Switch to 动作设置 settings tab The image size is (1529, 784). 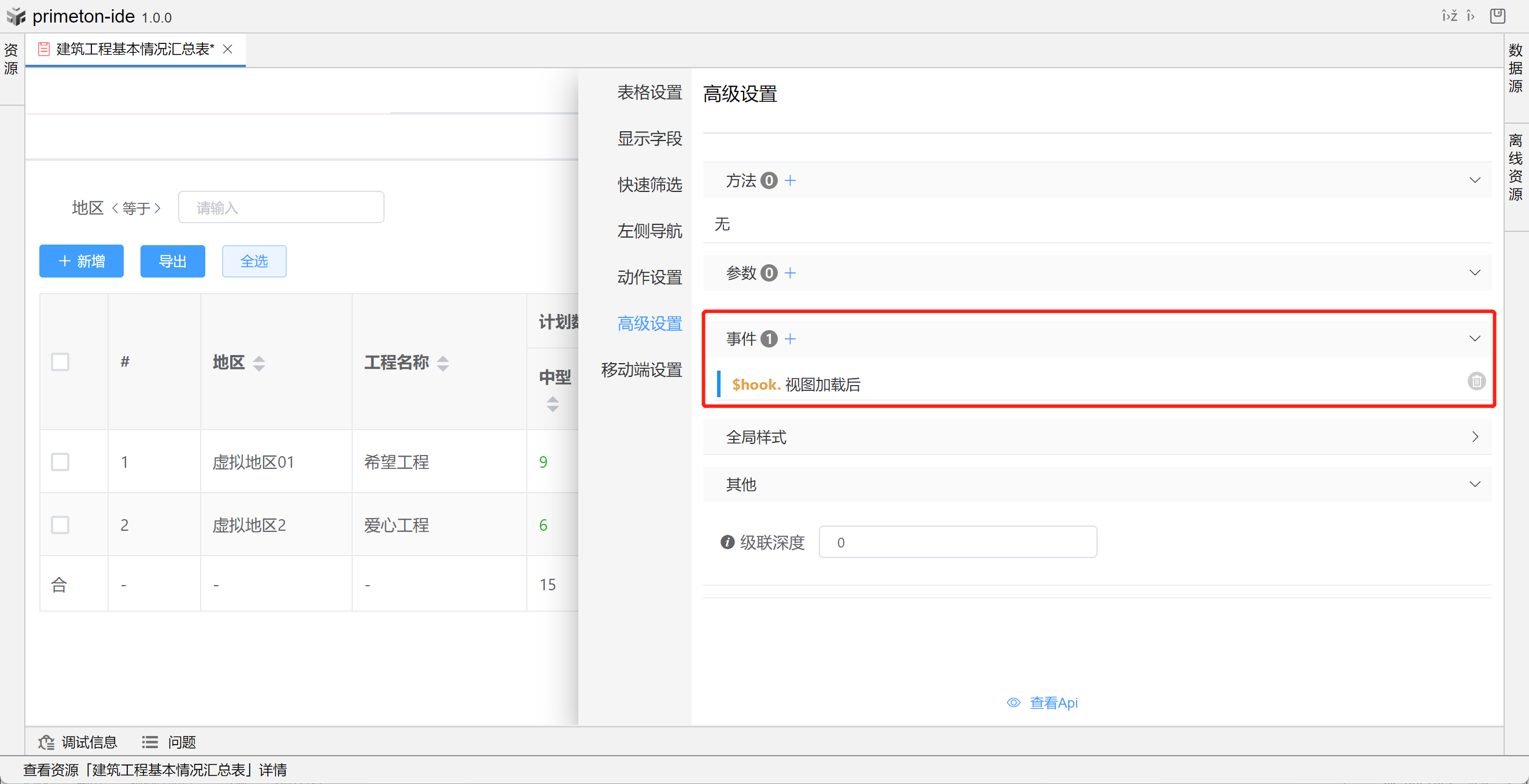649,277
